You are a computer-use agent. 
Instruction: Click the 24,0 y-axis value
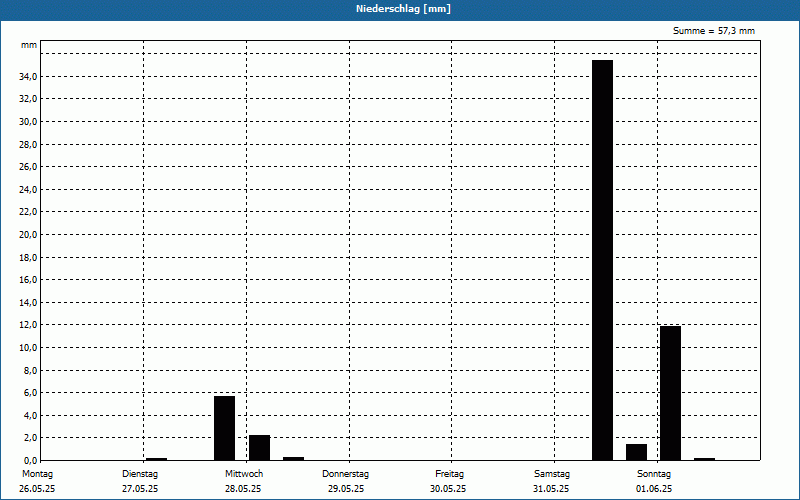coord(29,189)
